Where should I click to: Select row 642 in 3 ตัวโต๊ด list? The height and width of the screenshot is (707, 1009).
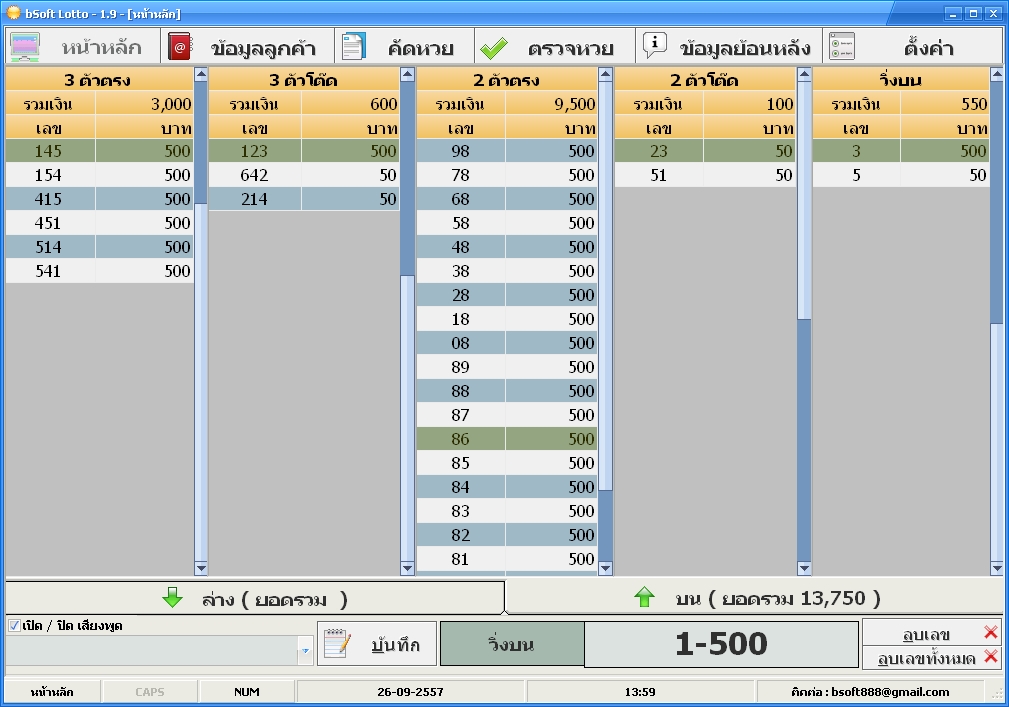pyautogui.click(x=303, y=175)
